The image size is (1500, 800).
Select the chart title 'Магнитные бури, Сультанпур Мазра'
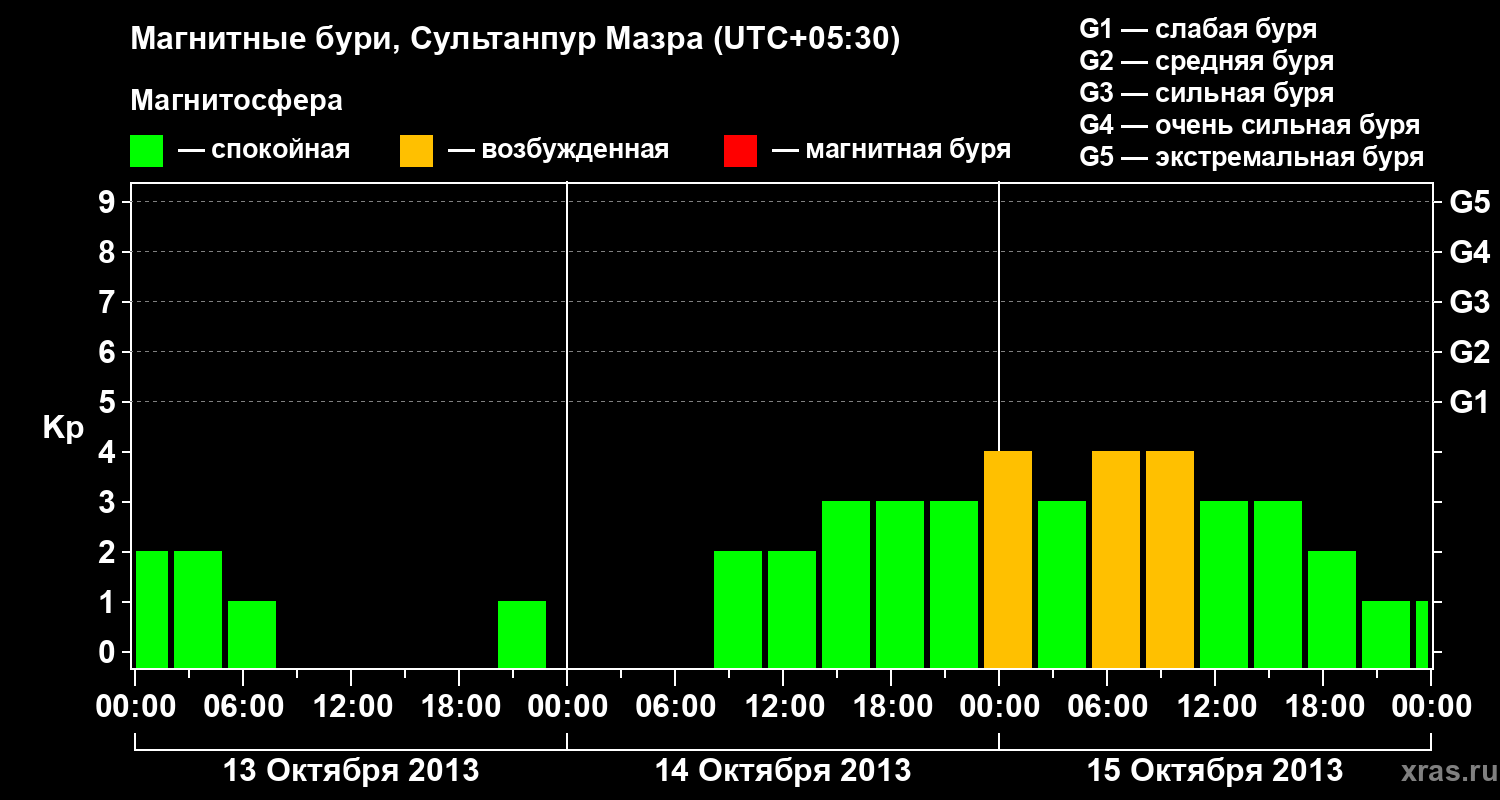pos(415,41)
